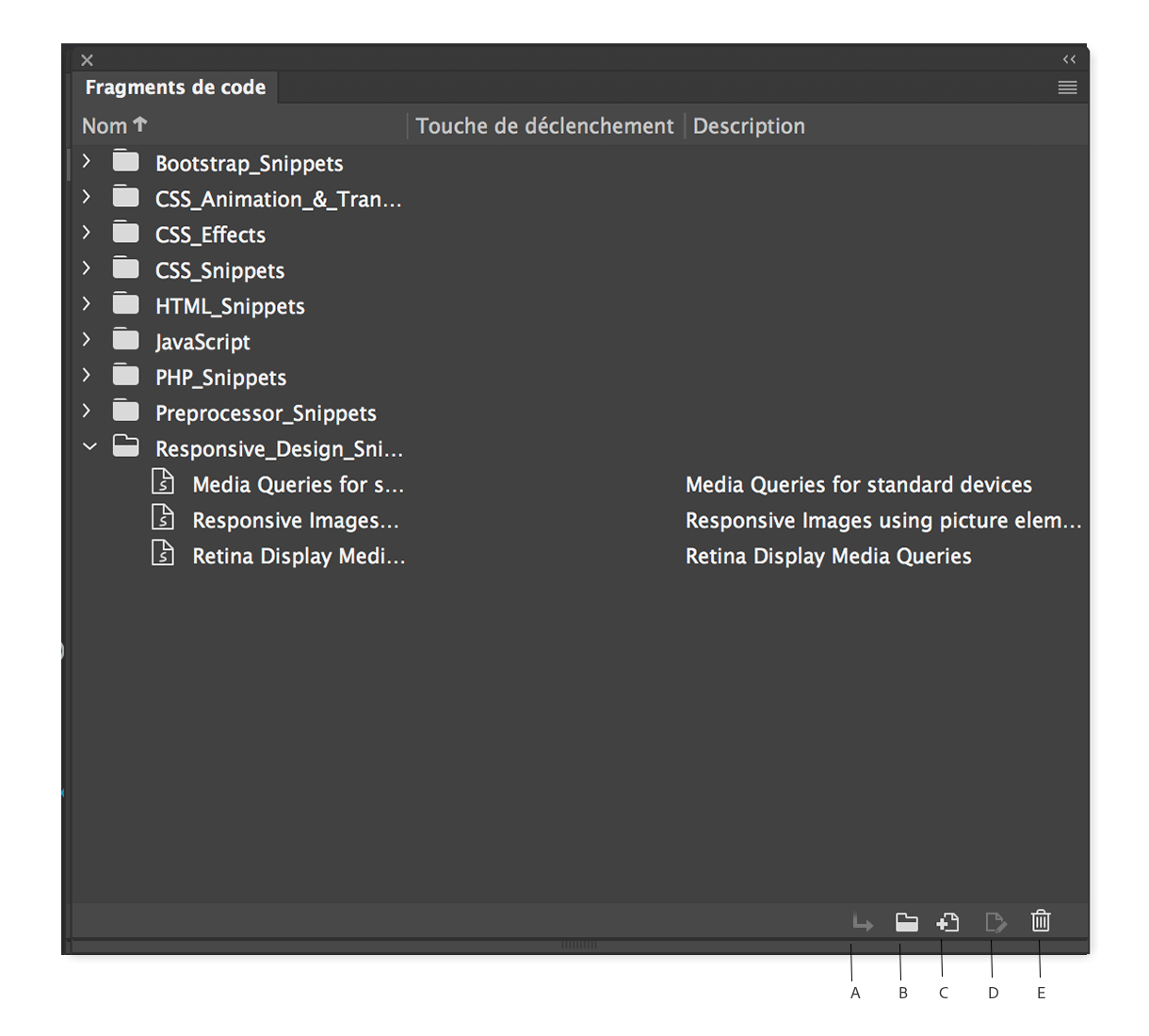Select the Responsive_Design_Sni… row name

(x=279, y=449)
